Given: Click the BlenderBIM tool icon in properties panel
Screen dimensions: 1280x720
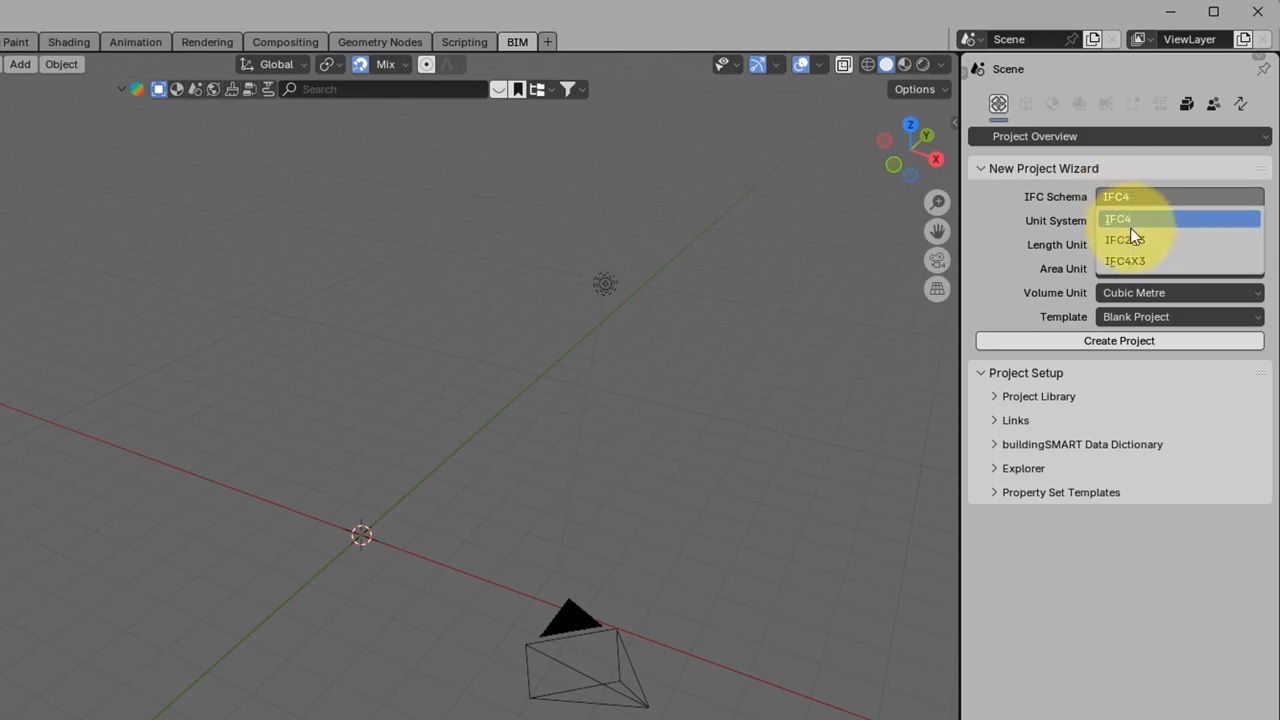Looking at the screenshot, I should point(998,103).
